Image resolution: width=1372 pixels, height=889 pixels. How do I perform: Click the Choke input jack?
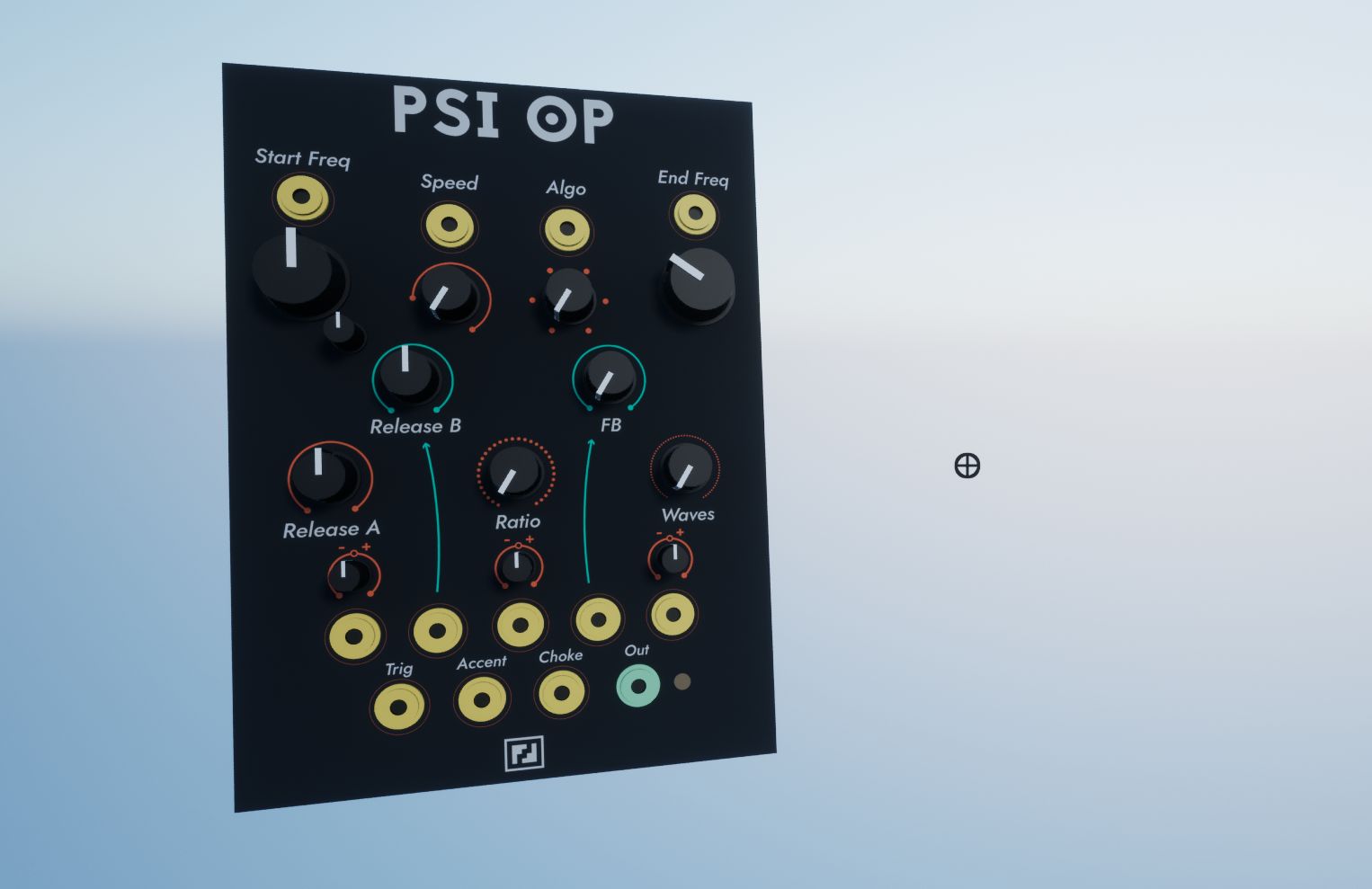point(561,693)
